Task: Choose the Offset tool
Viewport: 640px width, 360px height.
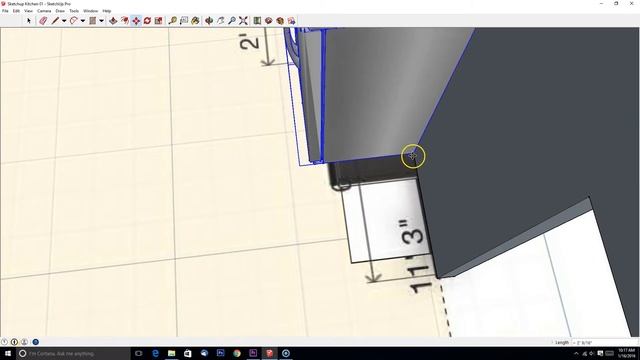Action: tap(124, 20)
